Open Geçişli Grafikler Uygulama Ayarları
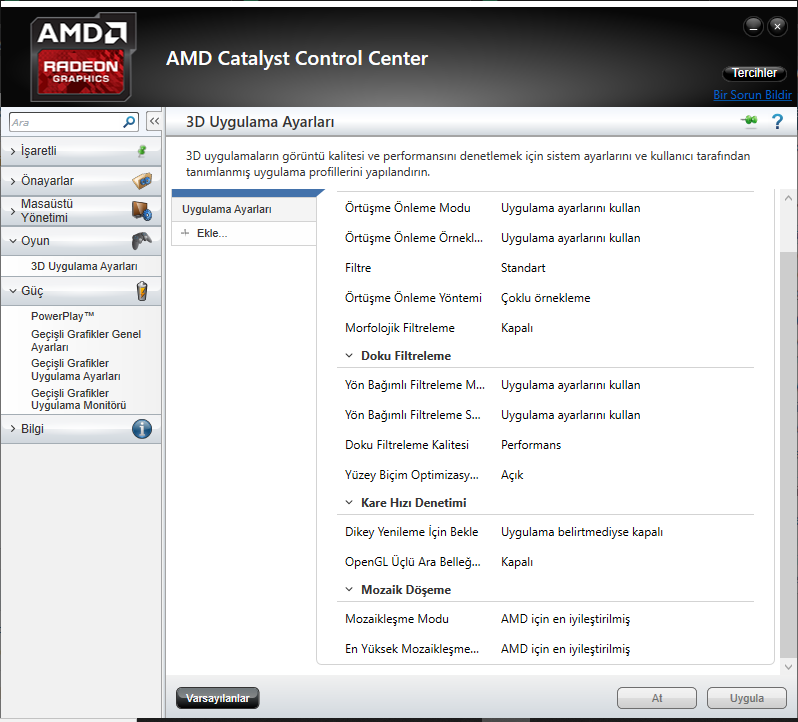Screen dimensions: 798x722 click(x=76, y=370)
